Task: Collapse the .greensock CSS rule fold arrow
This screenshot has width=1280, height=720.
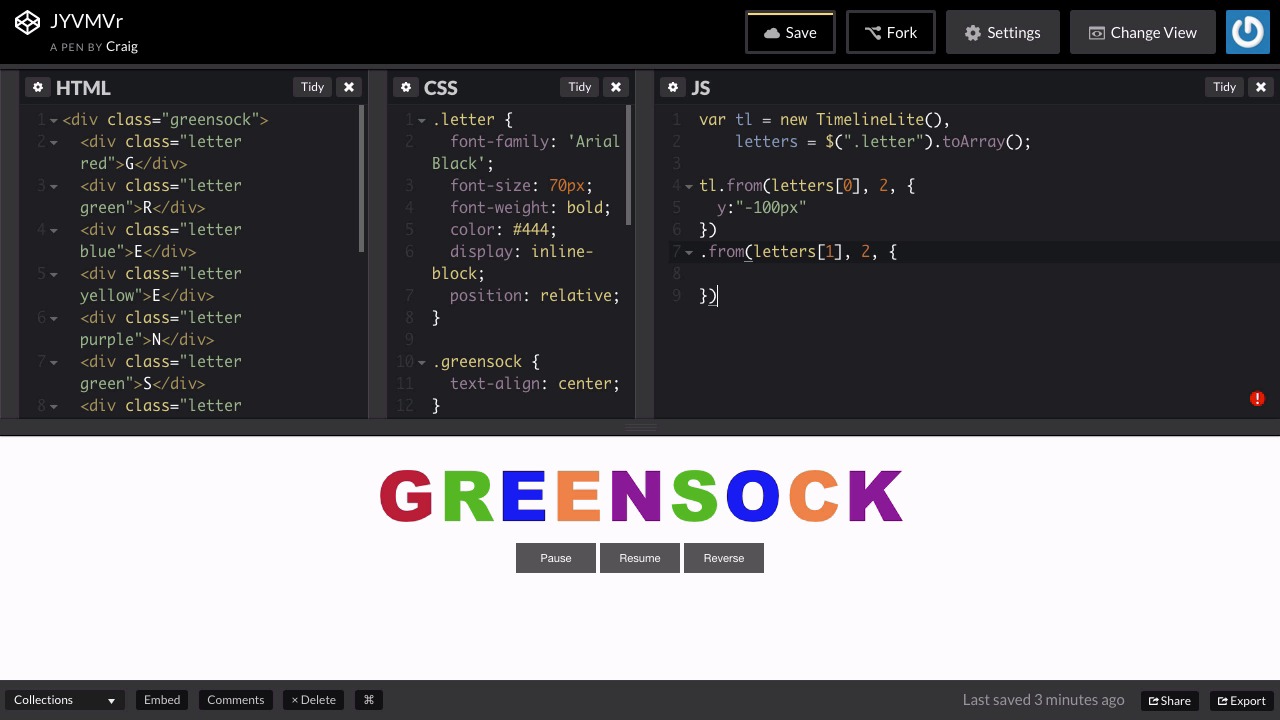Action: pyautogui.click(x=421, y=362)
